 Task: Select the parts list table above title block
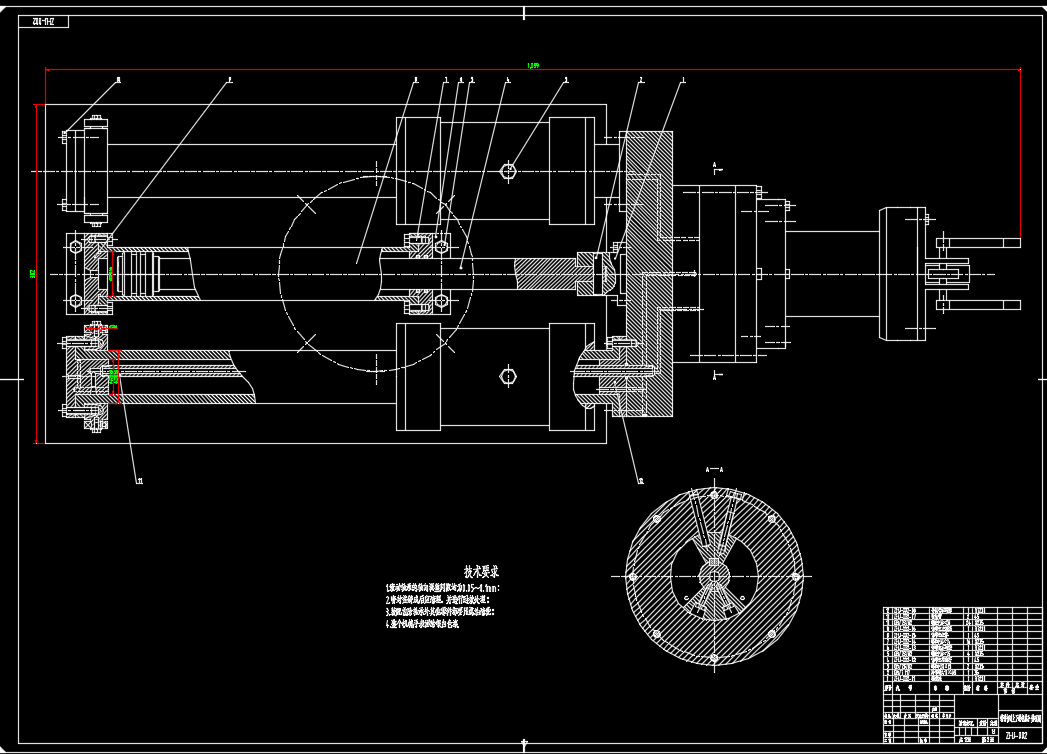coord(962,644)
